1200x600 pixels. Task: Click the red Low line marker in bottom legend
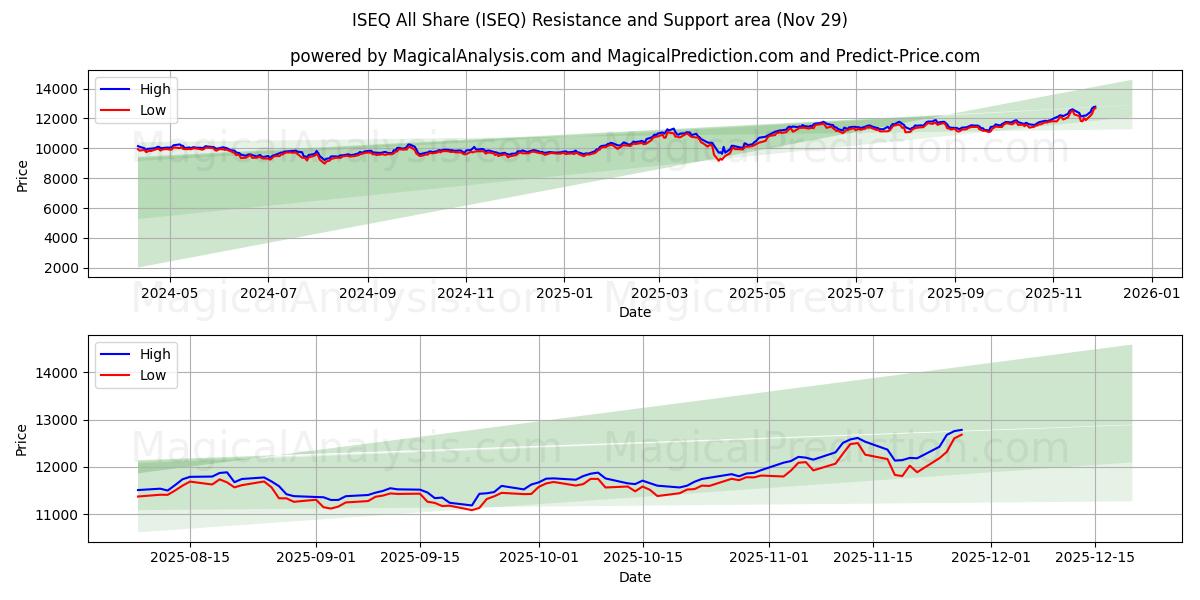click(x=113, y=373)
